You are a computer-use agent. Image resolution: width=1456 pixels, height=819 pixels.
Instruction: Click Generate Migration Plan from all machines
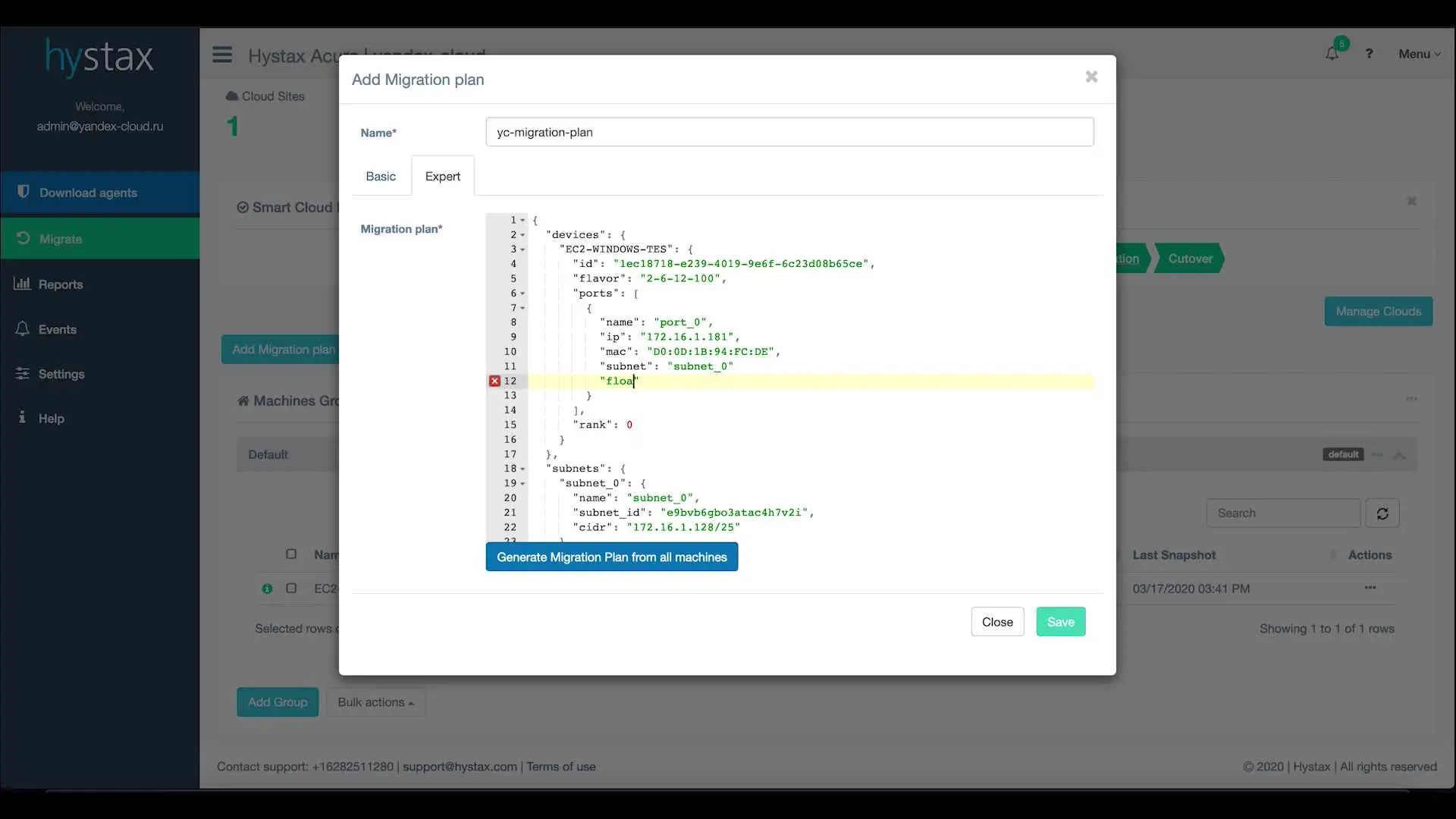(x=611, y=557)
